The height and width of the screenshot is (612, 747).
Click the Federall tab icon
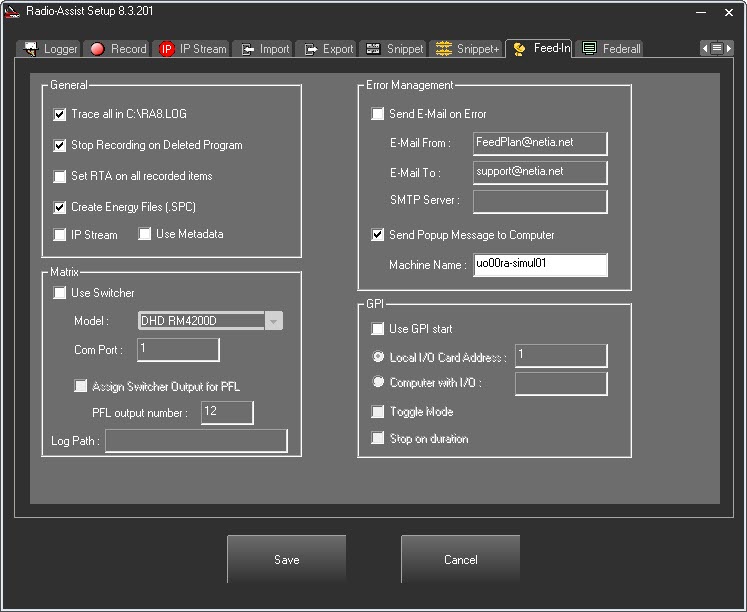tap(590, 48)
